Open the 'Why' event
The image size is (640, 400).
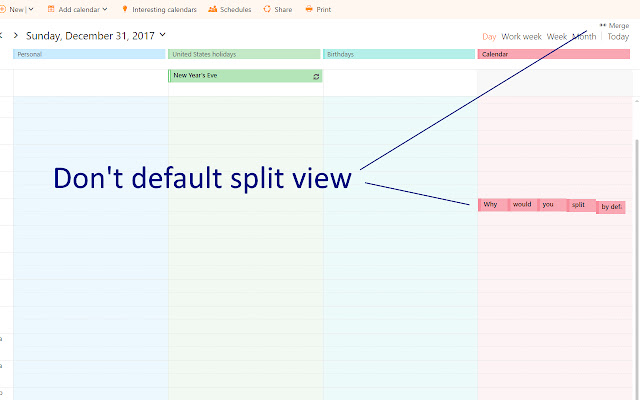pyautogui.click(x=493, y=205)
